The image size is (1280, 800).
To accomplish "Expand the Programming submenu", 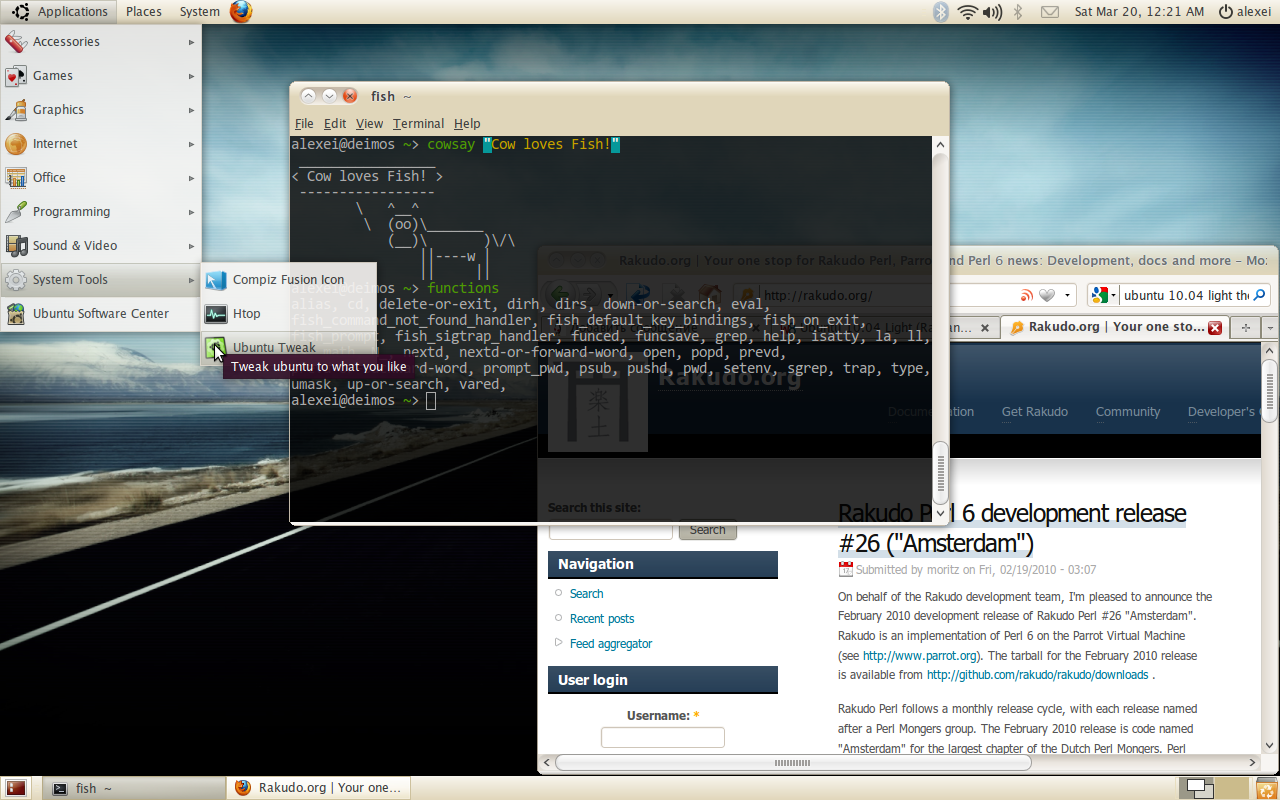I will point(100,212).
